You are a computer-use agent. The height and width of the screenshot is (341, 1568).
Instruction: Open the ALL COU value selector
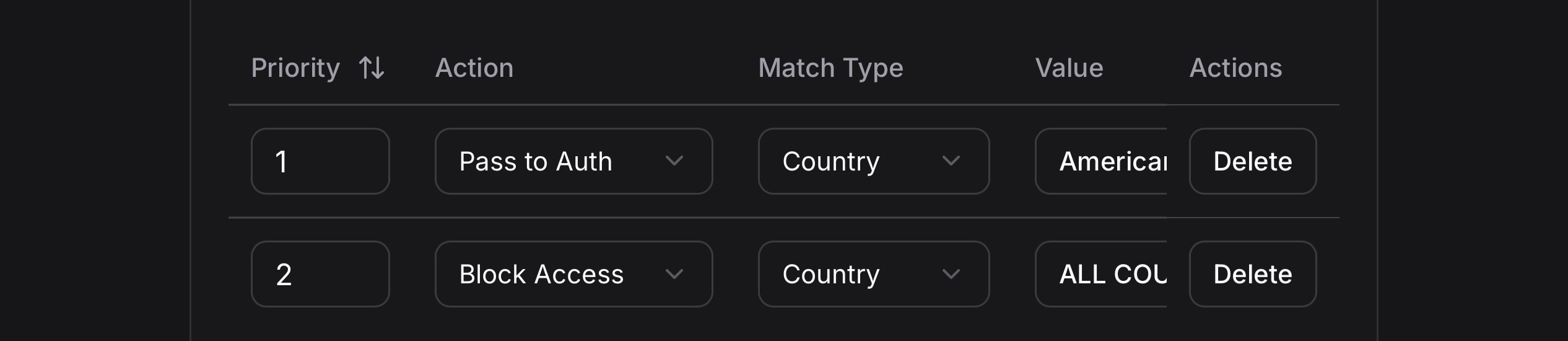click(1102, 274)
